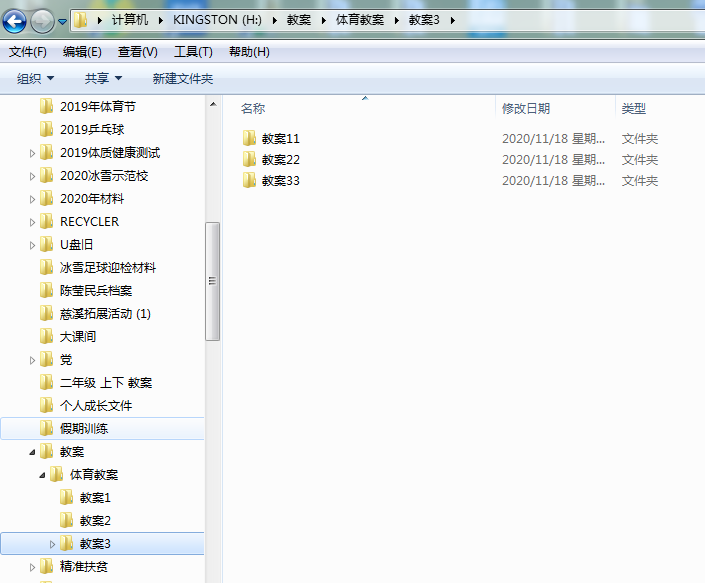The width and height of the screenshot is (705, 583).
Task: Click folder icon of 2020冰雪示范校
Action: (x=47, y=175)
